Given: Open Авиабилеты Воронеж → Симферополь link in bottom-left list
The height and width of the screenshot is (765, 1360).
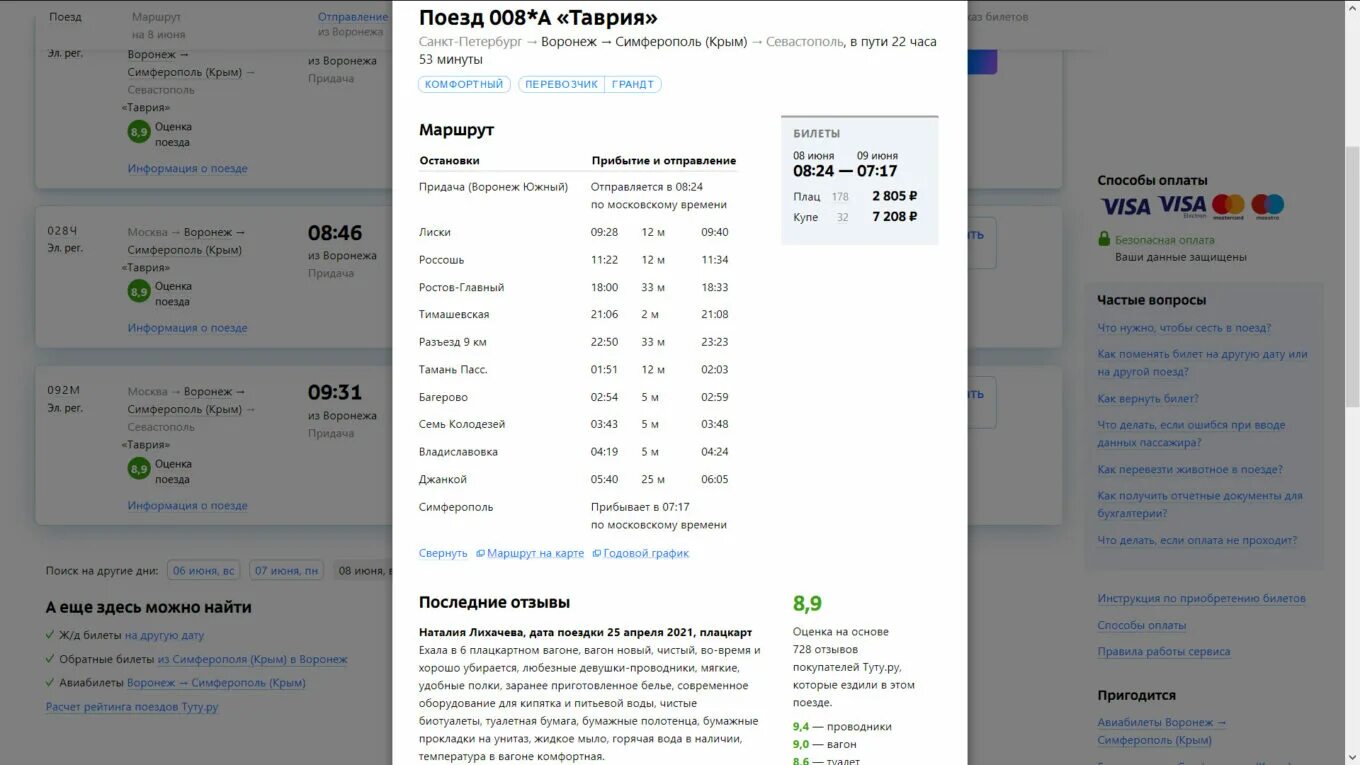Looking at the screenshot, I should click(216, 683).
